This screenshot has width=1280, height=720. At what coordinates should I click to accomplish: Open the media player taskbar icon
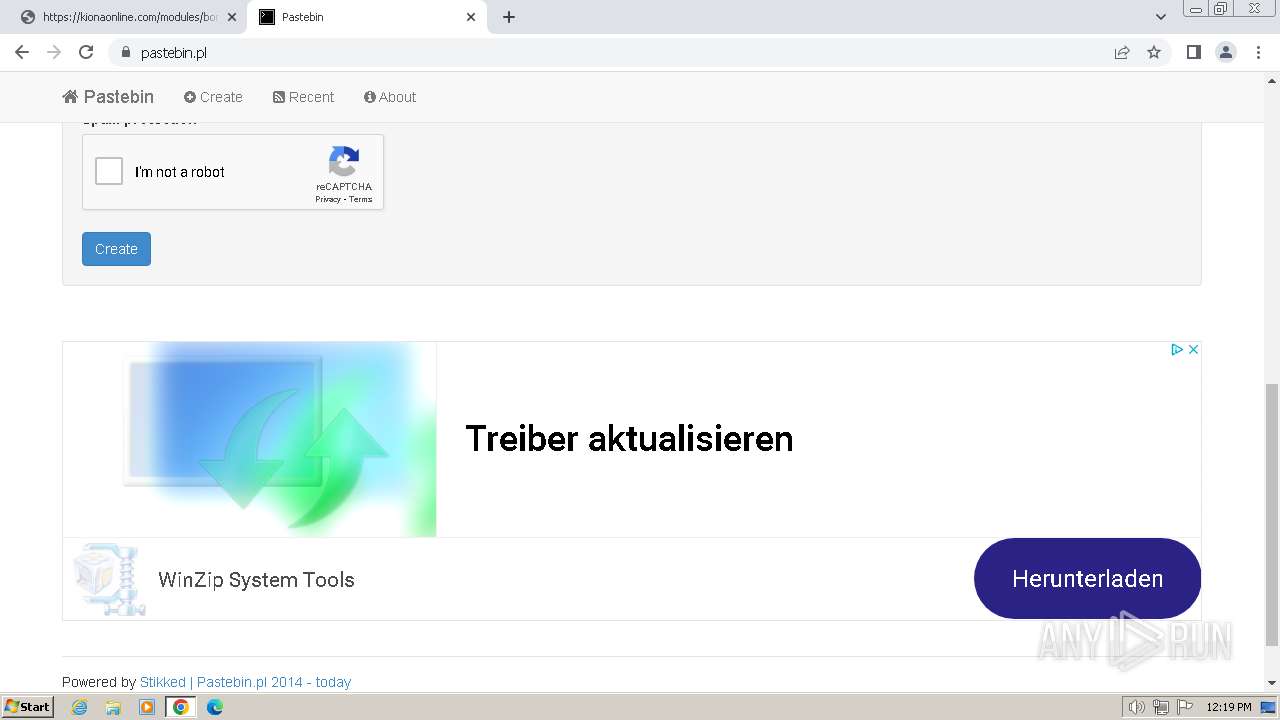147,707
